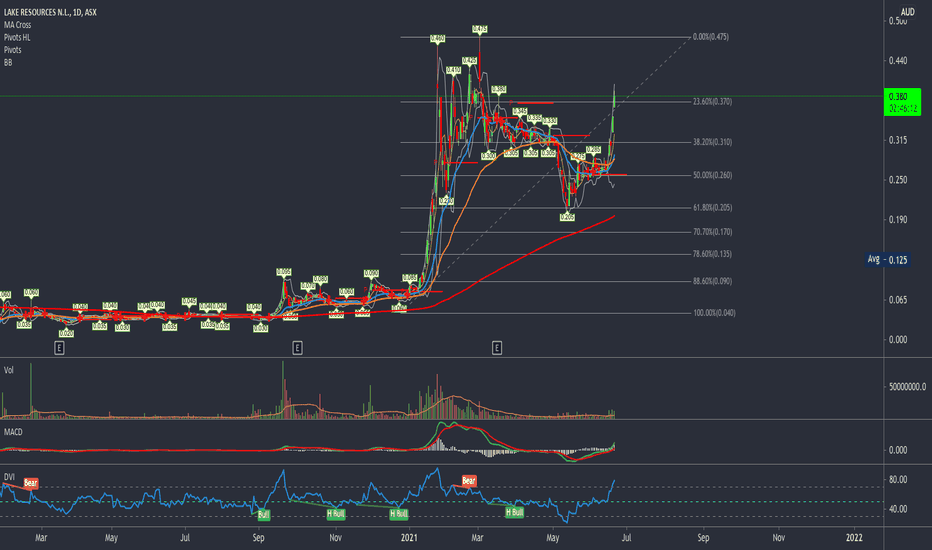Click the Bull tag on the DVI panel

point(264,514)
